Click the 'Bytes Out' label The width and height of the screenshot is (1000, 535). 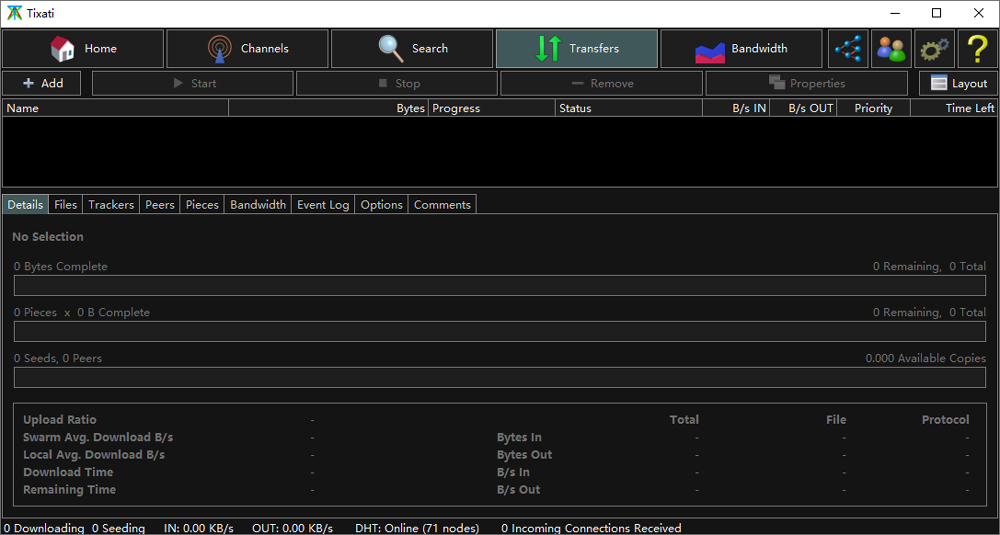(524, 455)
